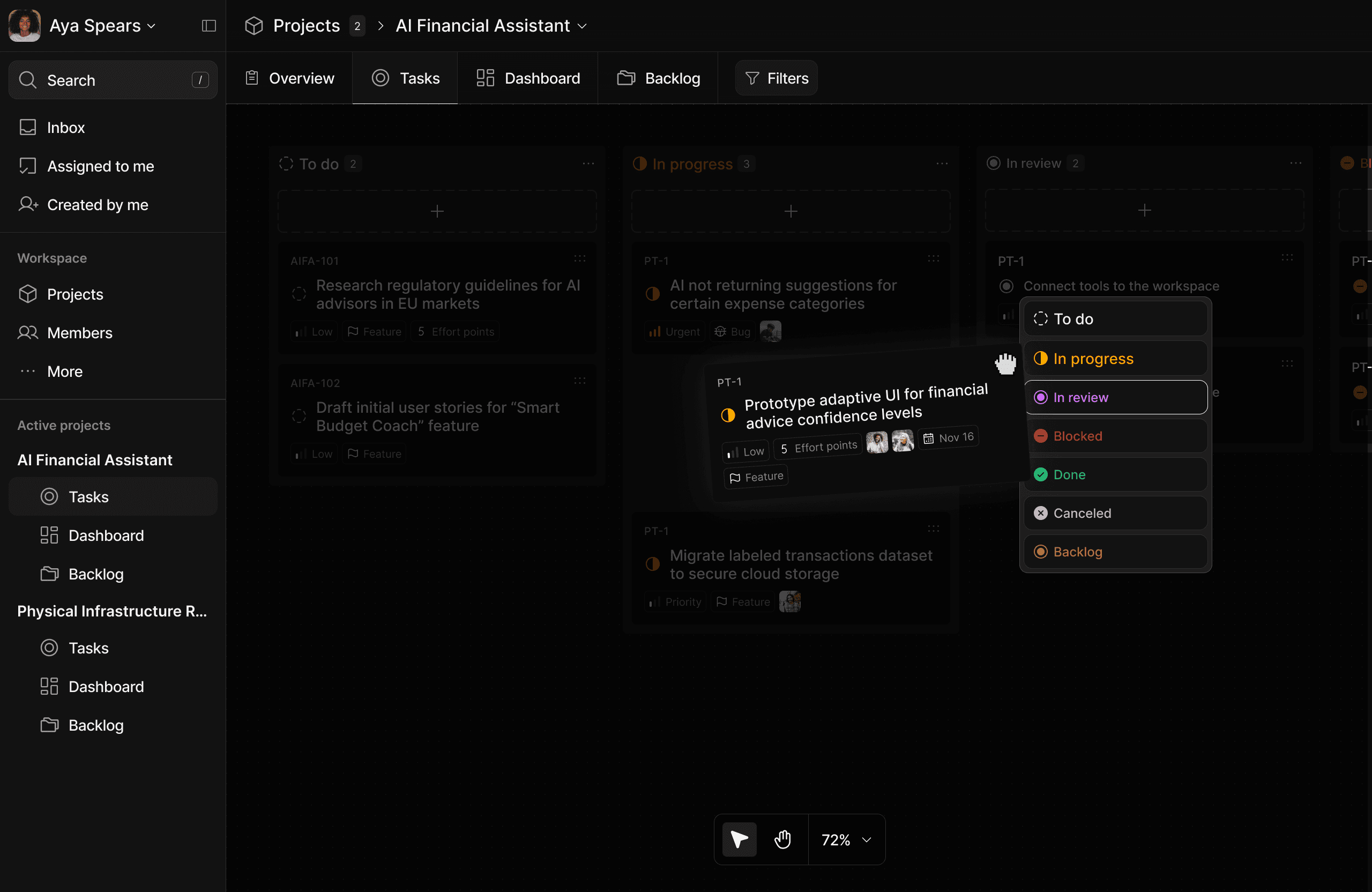Collapse sidebar with panel toggle icon
Viewport: 1372px width, 892px height.
coord(208,26)
